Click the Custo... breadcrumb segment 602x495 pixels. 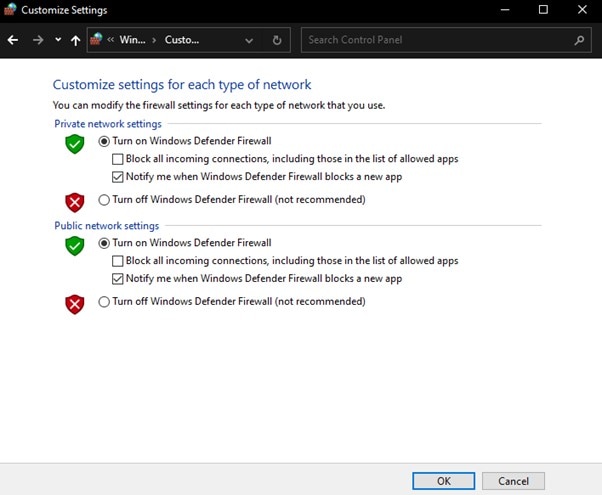[181, 41]
